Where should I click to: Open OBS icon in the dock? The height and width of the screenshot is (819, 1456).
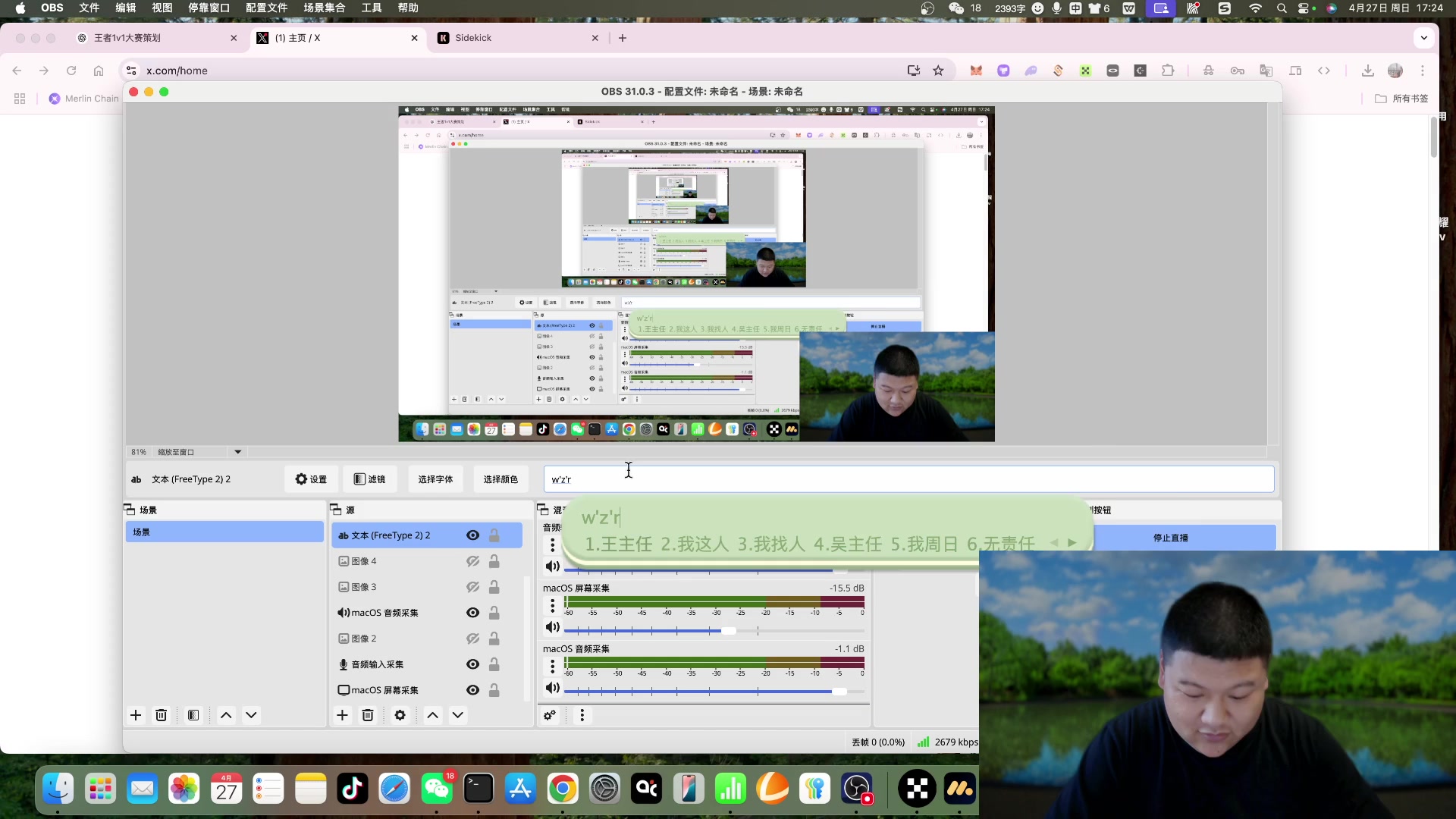857,789
